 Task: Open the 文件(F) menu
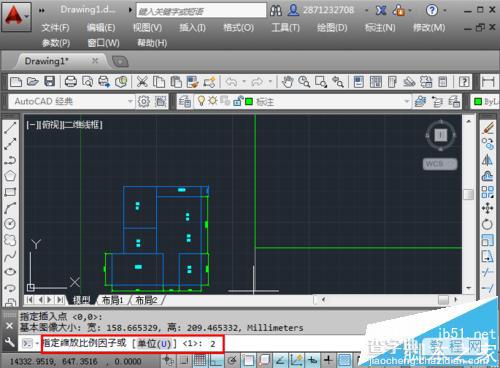tap(55, 28)
